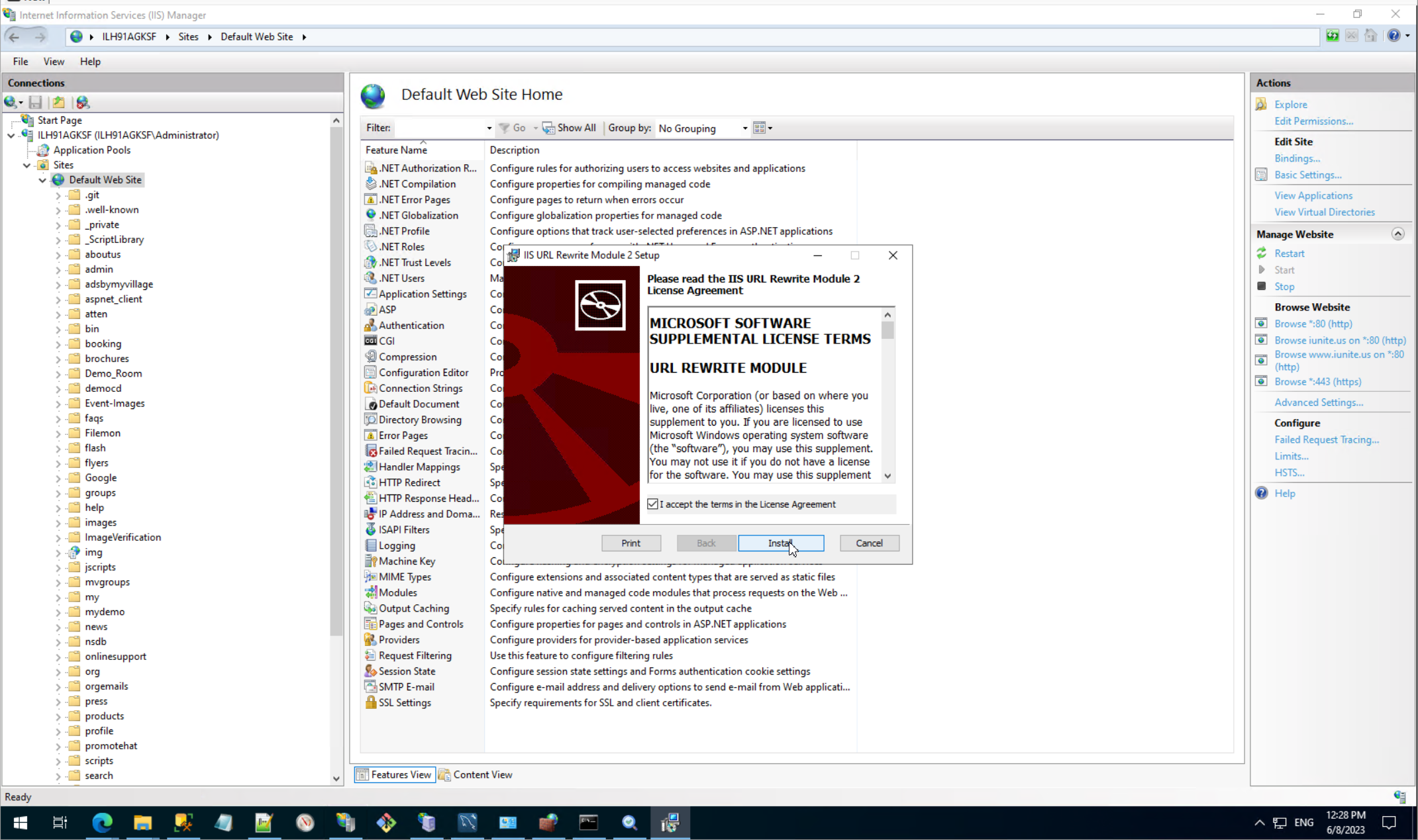1418x840 pixels.
Task: Click the Restart website icon
Action: [1262, 253]
